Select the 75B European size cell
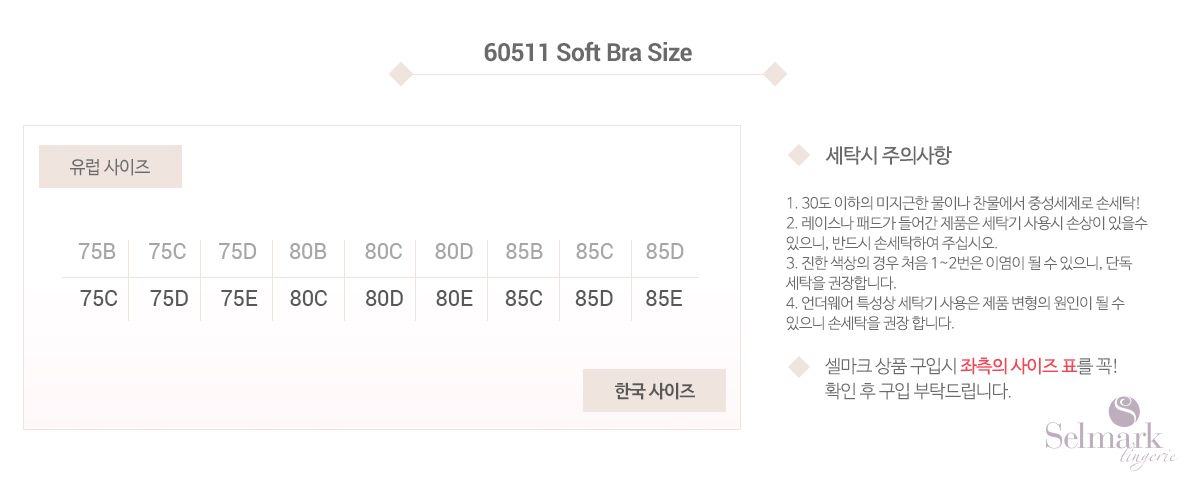Viewport: 1200px width, 500px height. point(97,252)
